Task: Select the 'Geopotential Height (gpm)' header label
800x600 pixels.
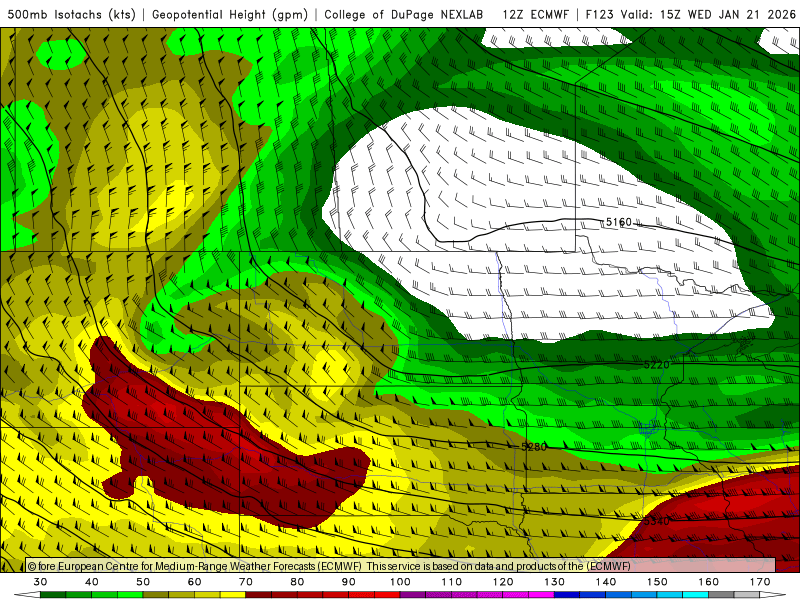Action: pos(230,14)
